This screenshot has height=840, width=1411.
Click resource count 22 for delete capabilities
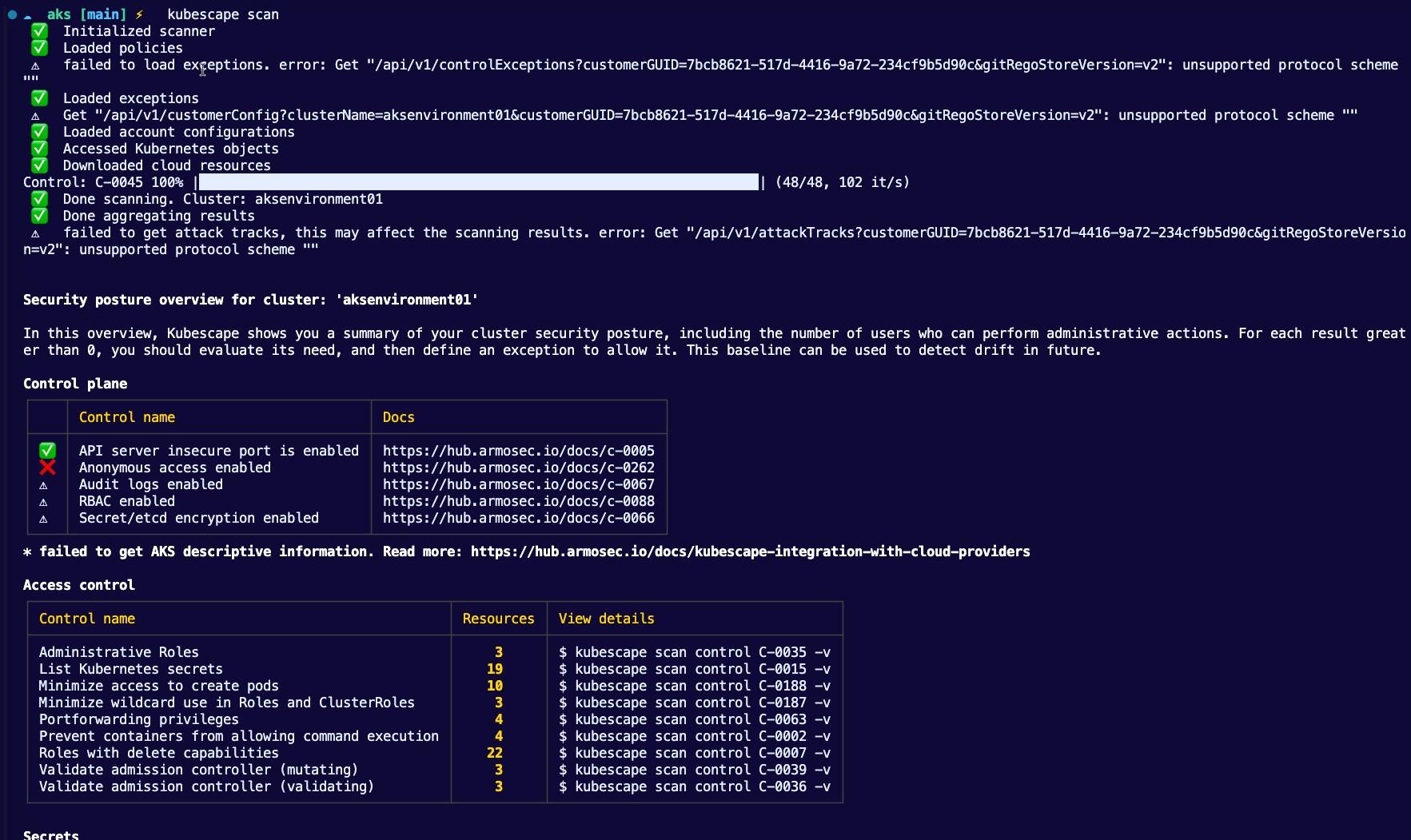(495, 753)
